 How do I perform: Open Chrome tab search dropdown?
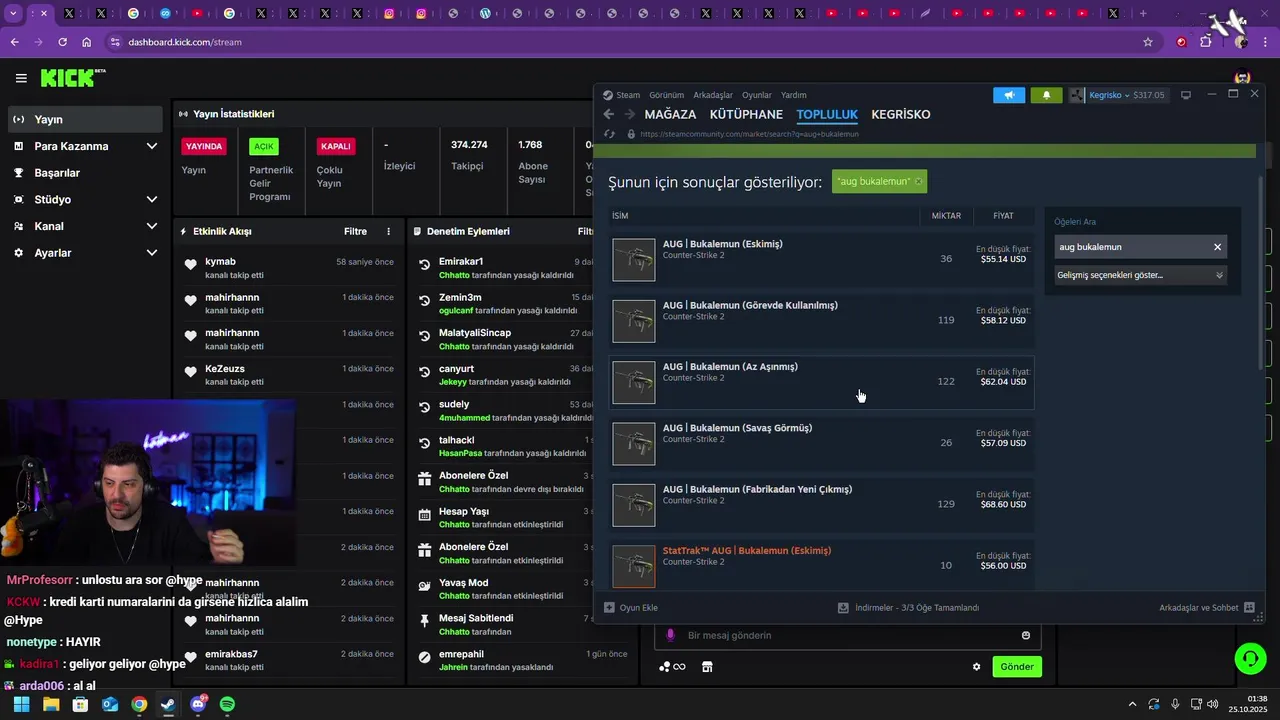[12, 14]
